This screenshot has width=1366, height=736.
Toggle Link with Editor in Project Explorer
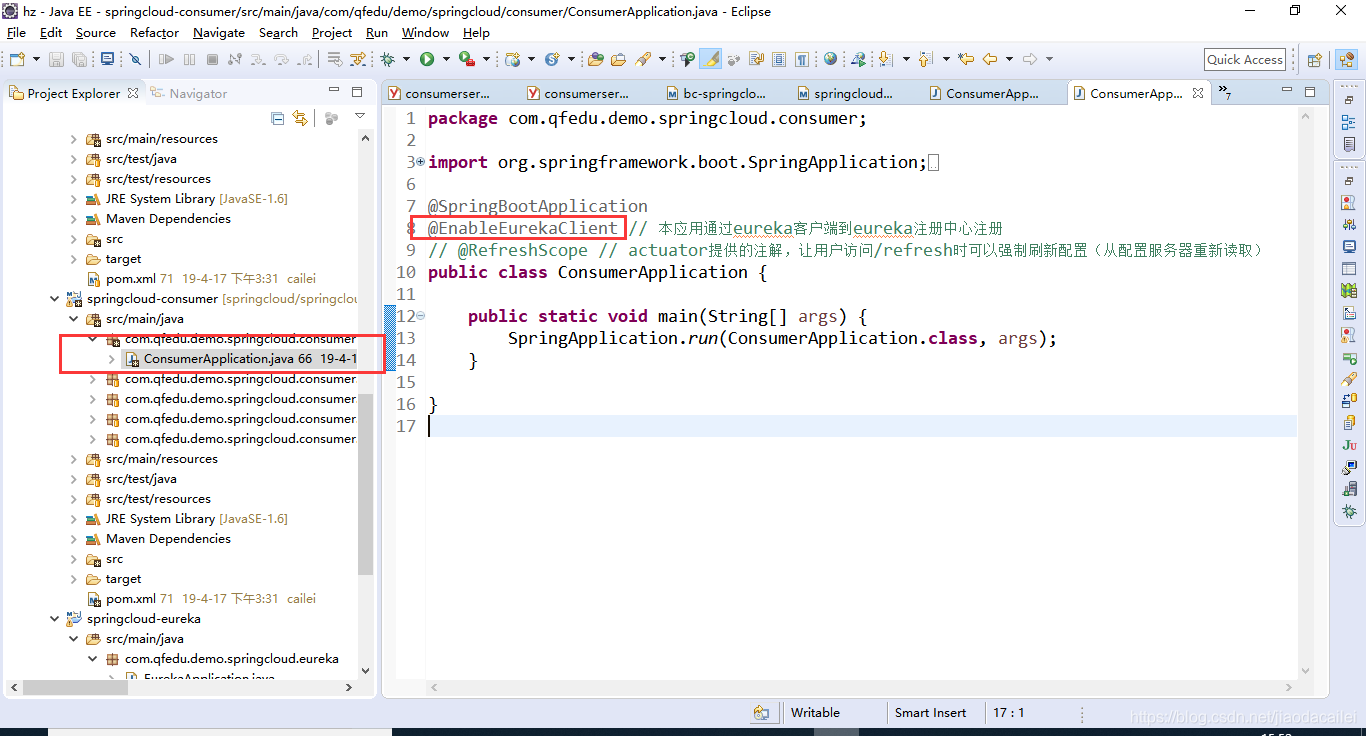[300, 118]
